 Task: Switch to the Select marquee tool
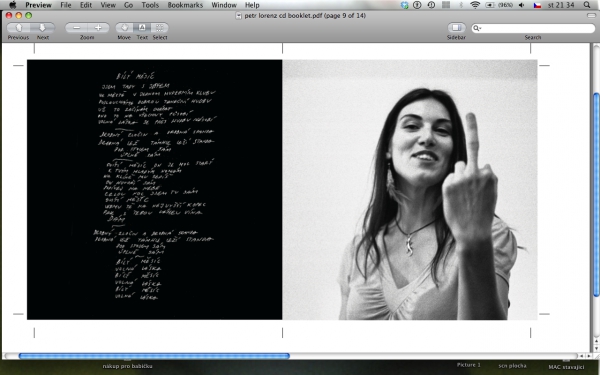coord(160,28)
